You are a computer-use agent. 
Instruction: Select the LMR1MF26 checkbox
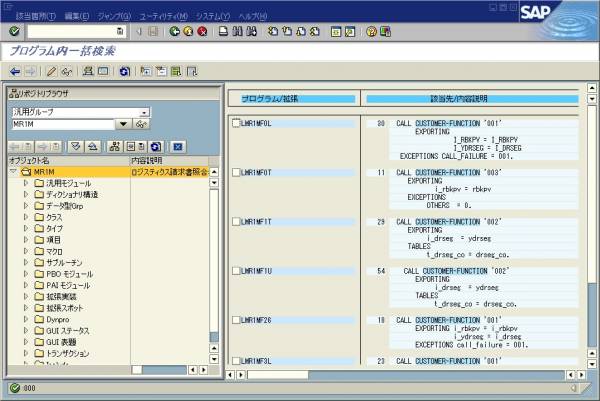pyautogui.click(x=235, y=320)
